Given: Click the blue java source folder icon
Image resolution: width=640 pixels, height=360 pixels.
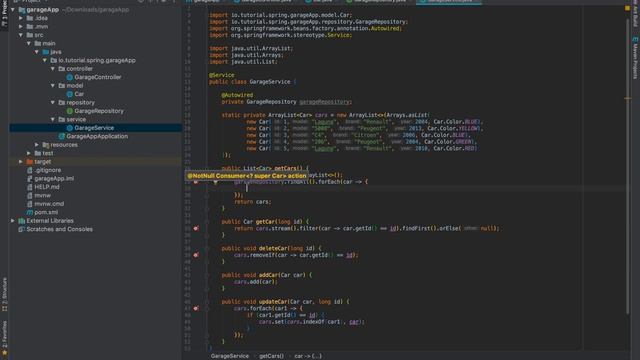Looking at the screenshot, I should point(46,52).
